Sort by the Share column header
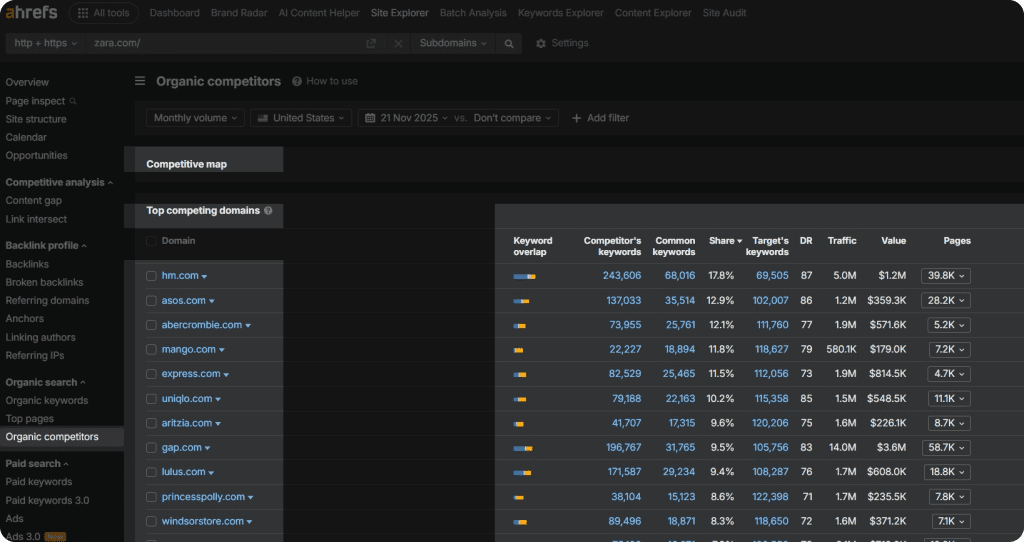The image size is (1024, 542). (x=725, y=241)
